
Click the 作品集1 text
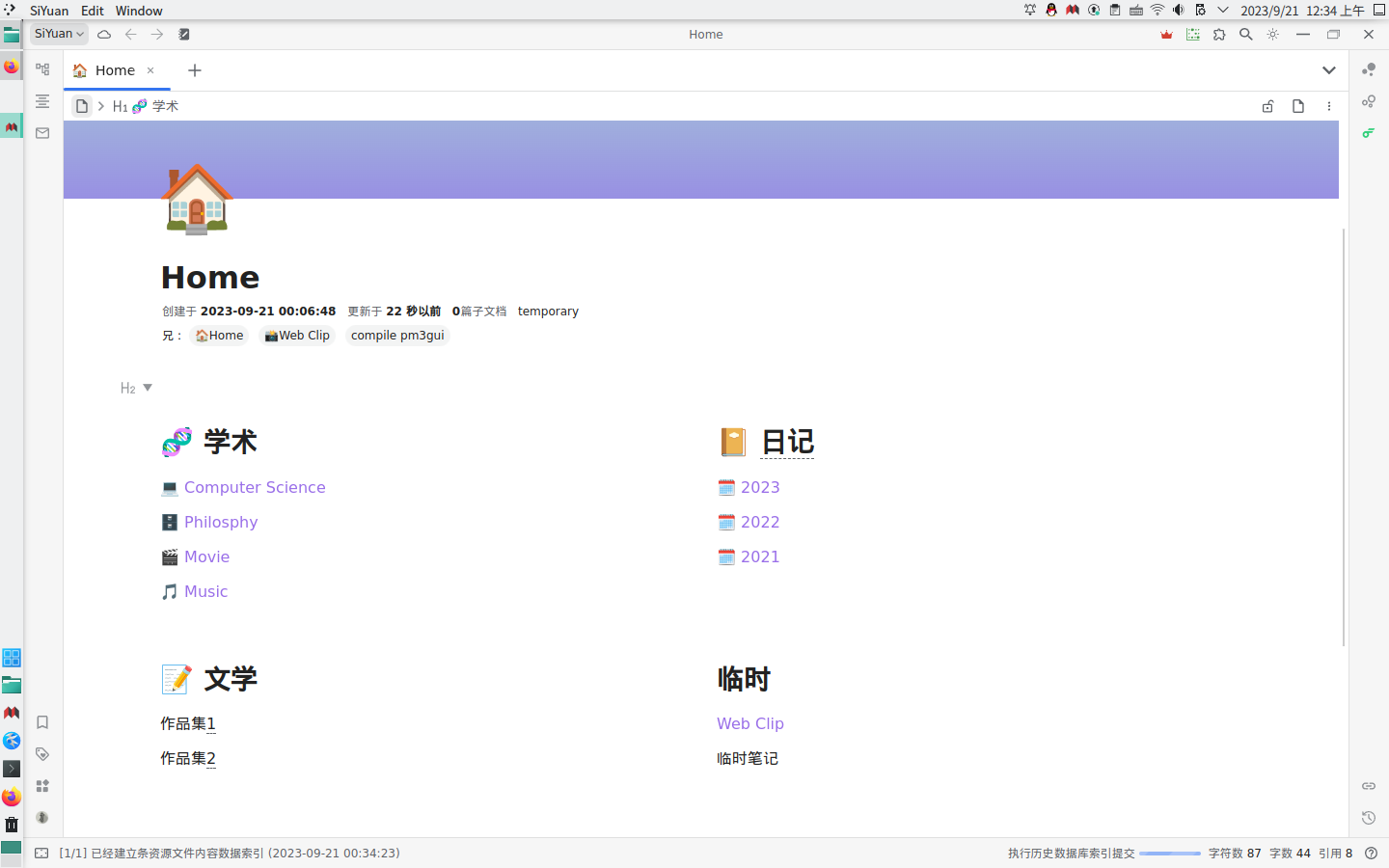(188, 723)
